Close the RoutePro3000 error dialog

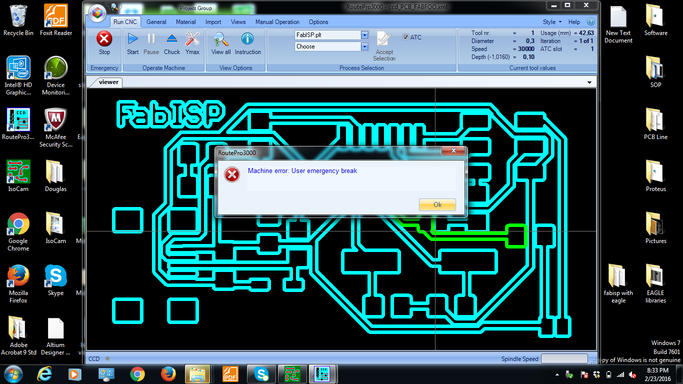pyautogui.click(x=453, y=151)
